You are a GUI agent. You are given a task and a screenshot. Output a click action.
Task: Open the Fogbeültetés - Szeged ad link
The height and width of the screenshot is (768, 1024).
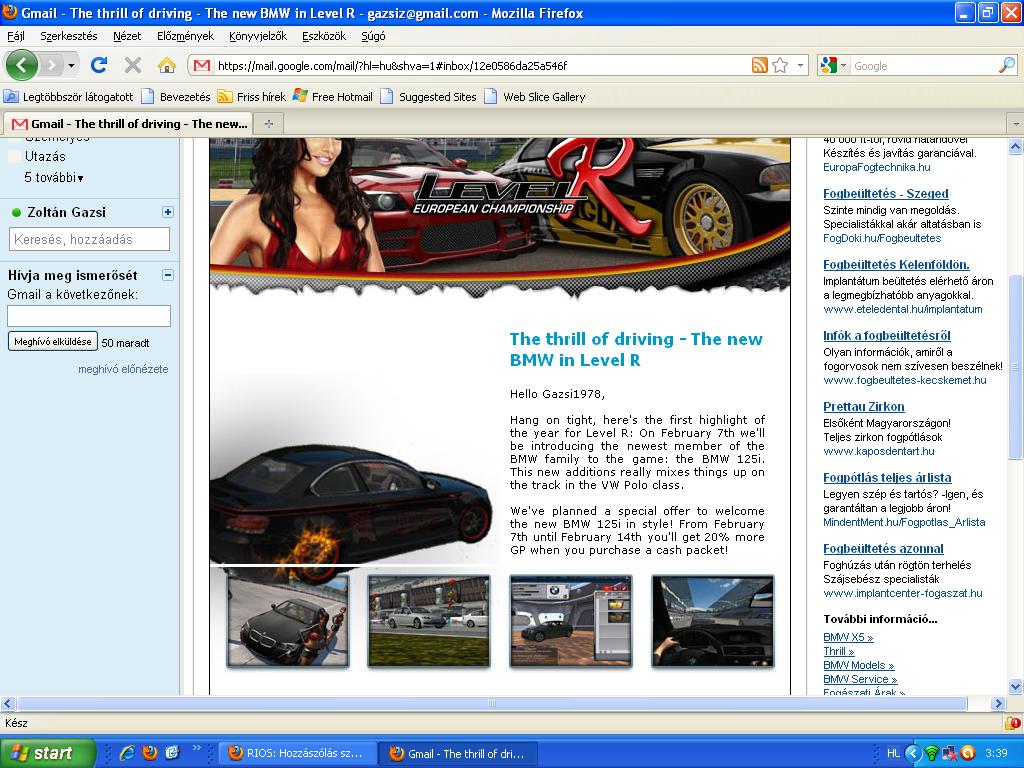(x=886, y=193)
